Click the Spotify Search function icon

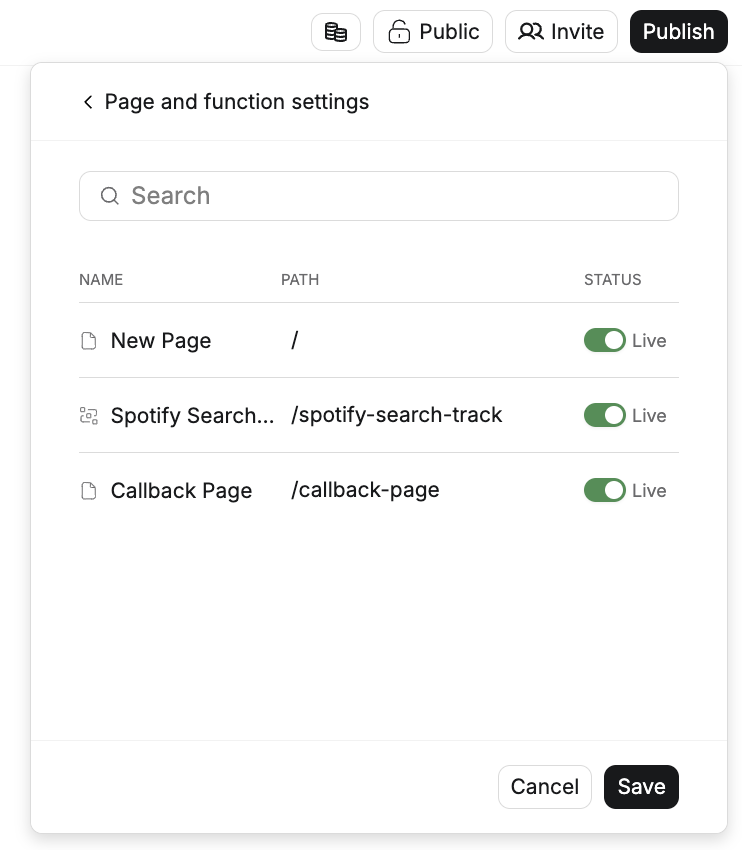(x=89, y=416)
